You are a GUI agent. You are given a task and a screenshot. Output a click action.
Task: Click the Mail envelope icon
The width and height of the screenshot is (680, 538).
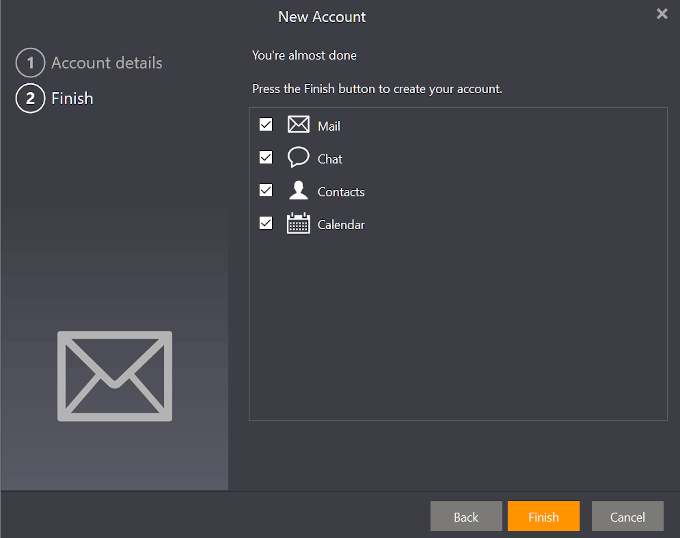click(298, 125)
